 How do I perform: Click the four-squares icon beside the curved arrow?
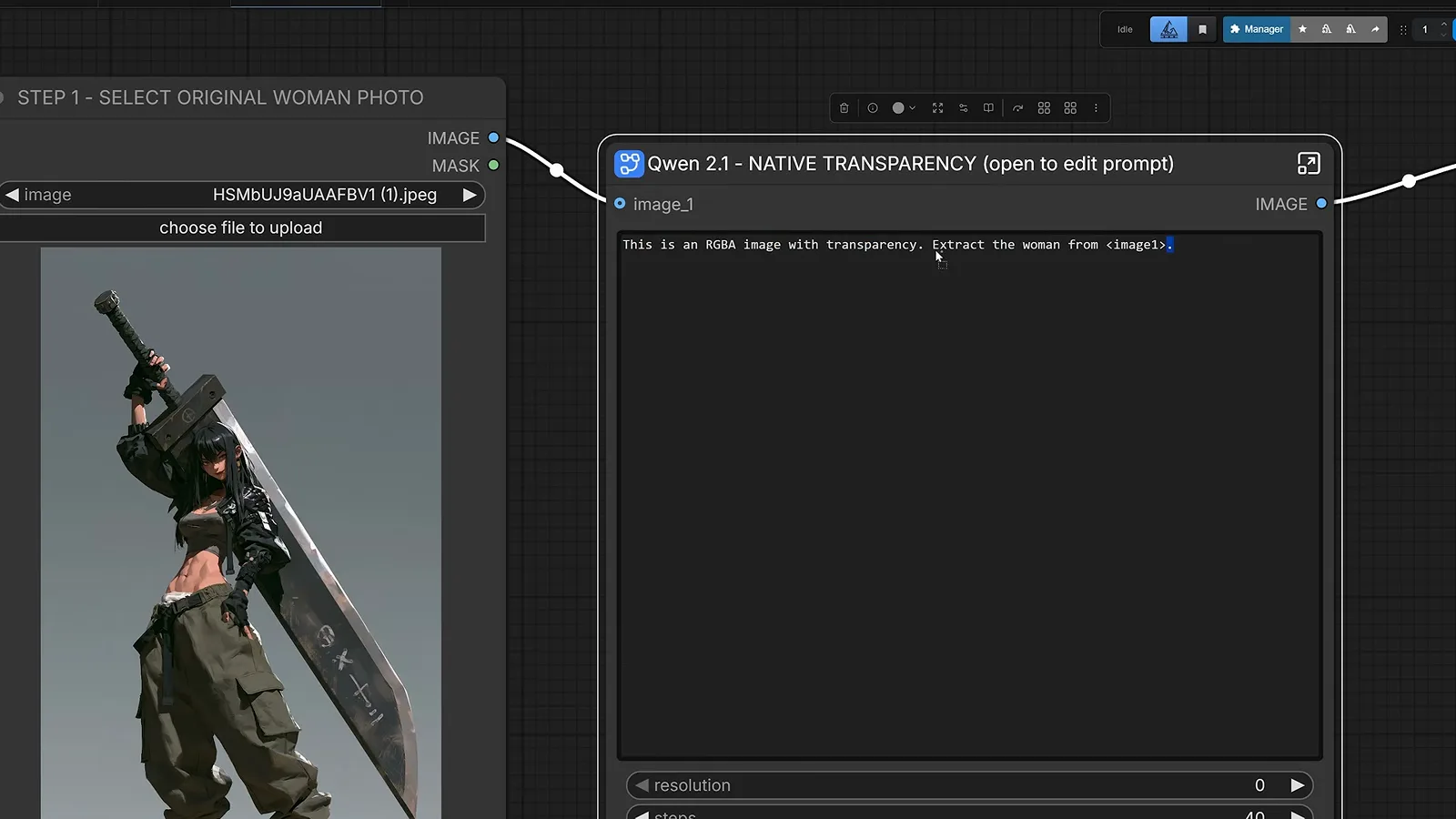coord(1044,108)
